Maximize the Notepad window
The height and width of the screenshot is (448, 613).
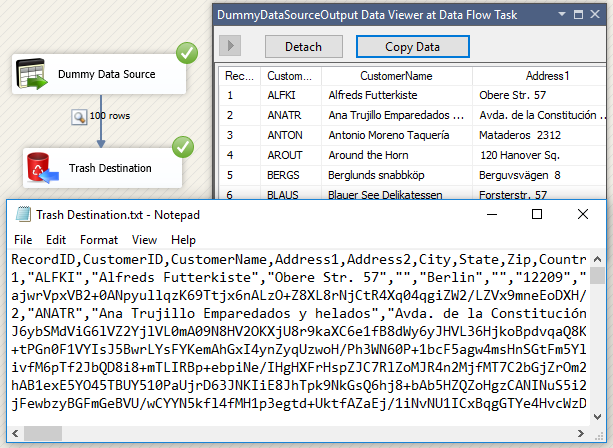(537, 214)
